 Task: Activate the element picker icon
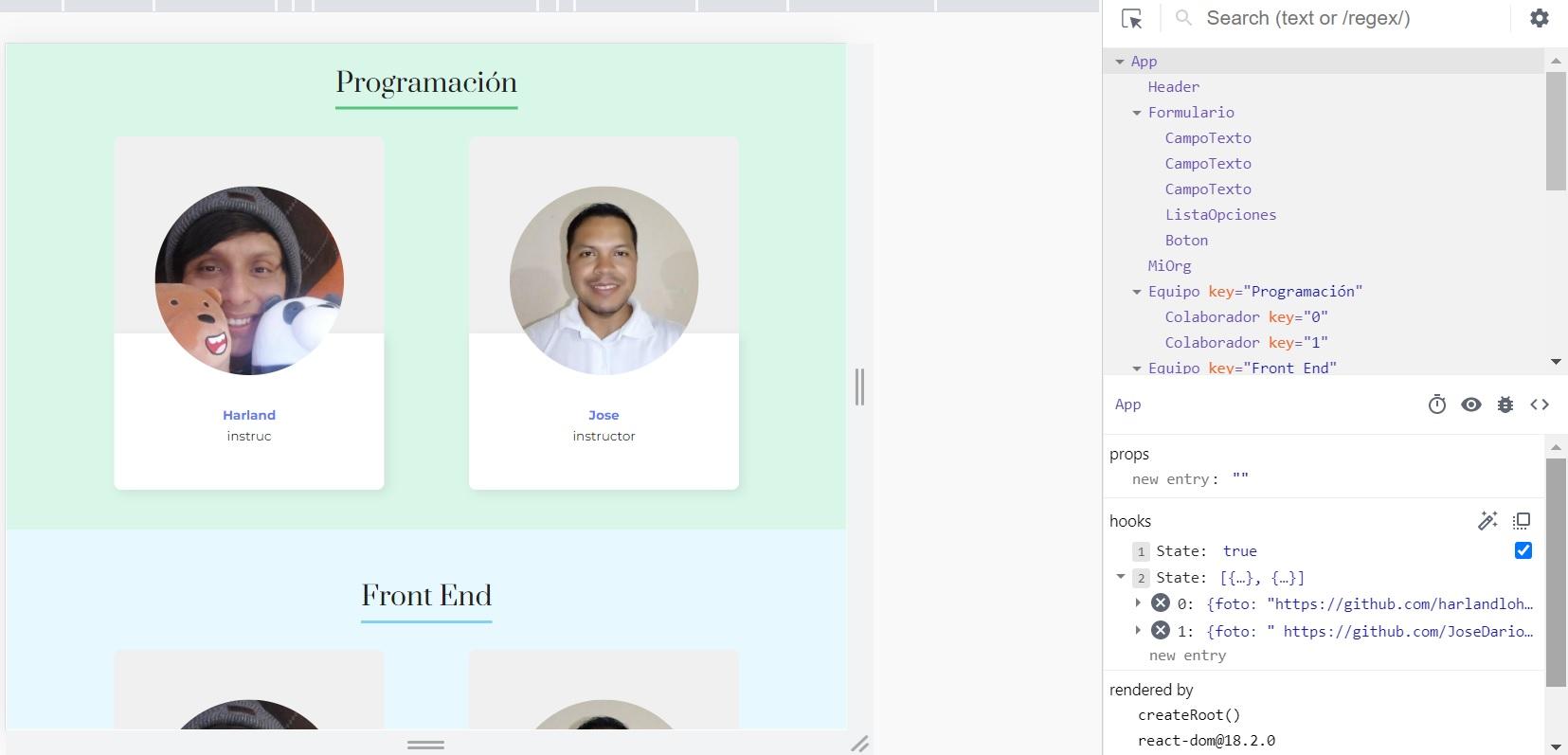pos(1131,18)
